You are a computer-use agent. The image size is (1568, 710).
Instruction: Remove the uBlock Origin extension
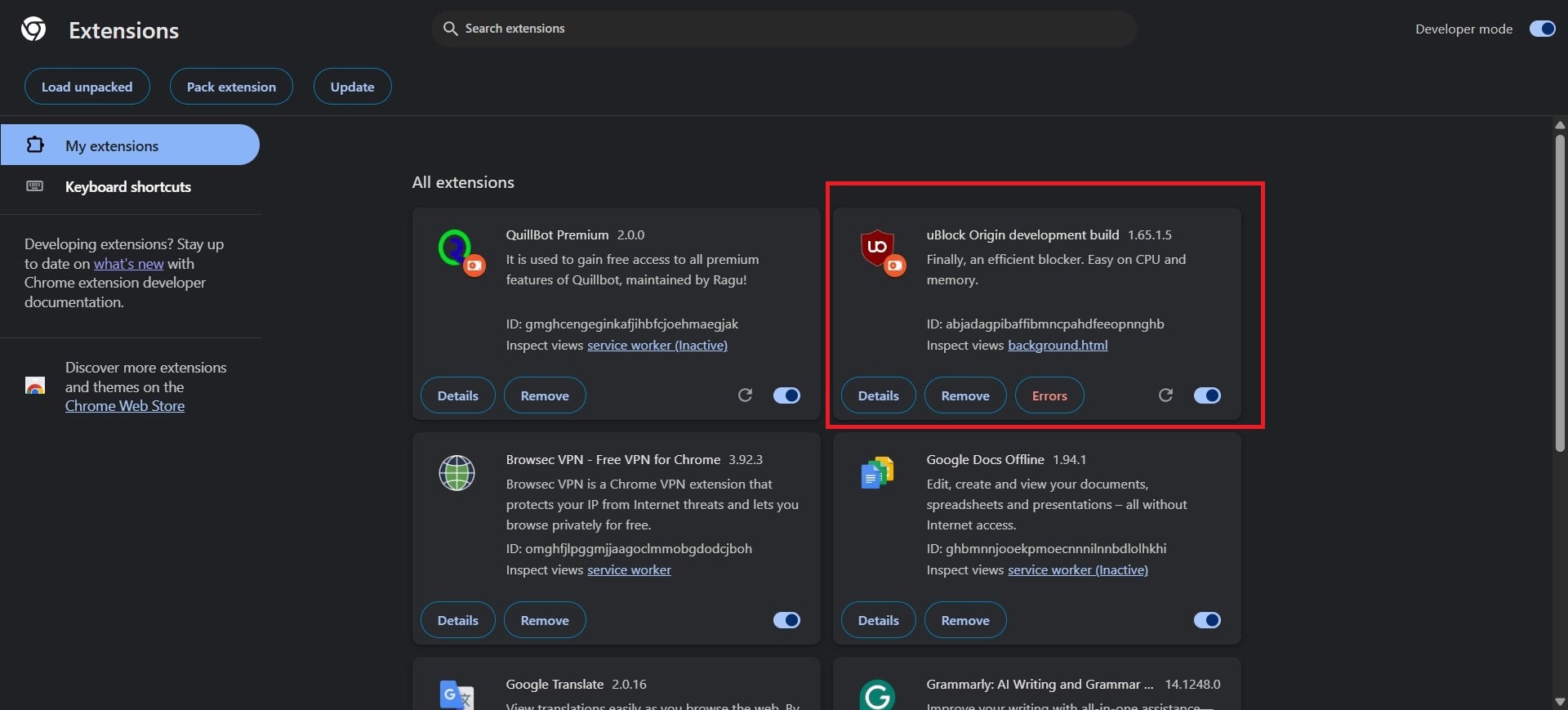pyautogui.click(x=965, y=395)
